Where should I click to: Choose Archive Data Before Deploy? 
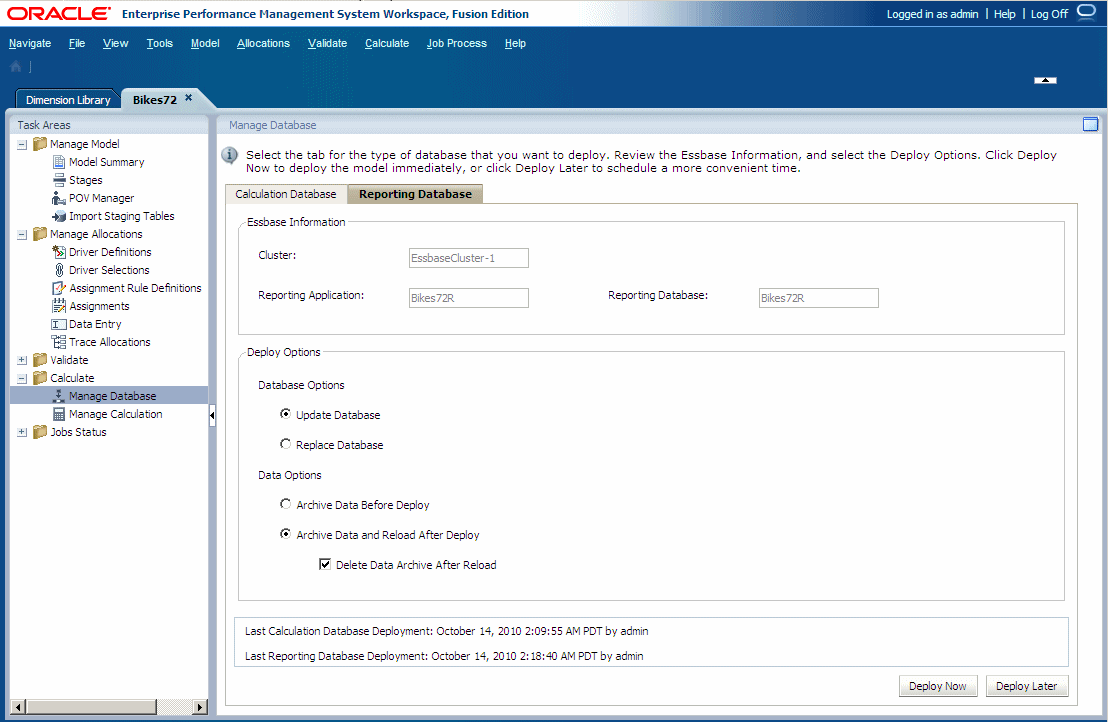tap(286, 504)
